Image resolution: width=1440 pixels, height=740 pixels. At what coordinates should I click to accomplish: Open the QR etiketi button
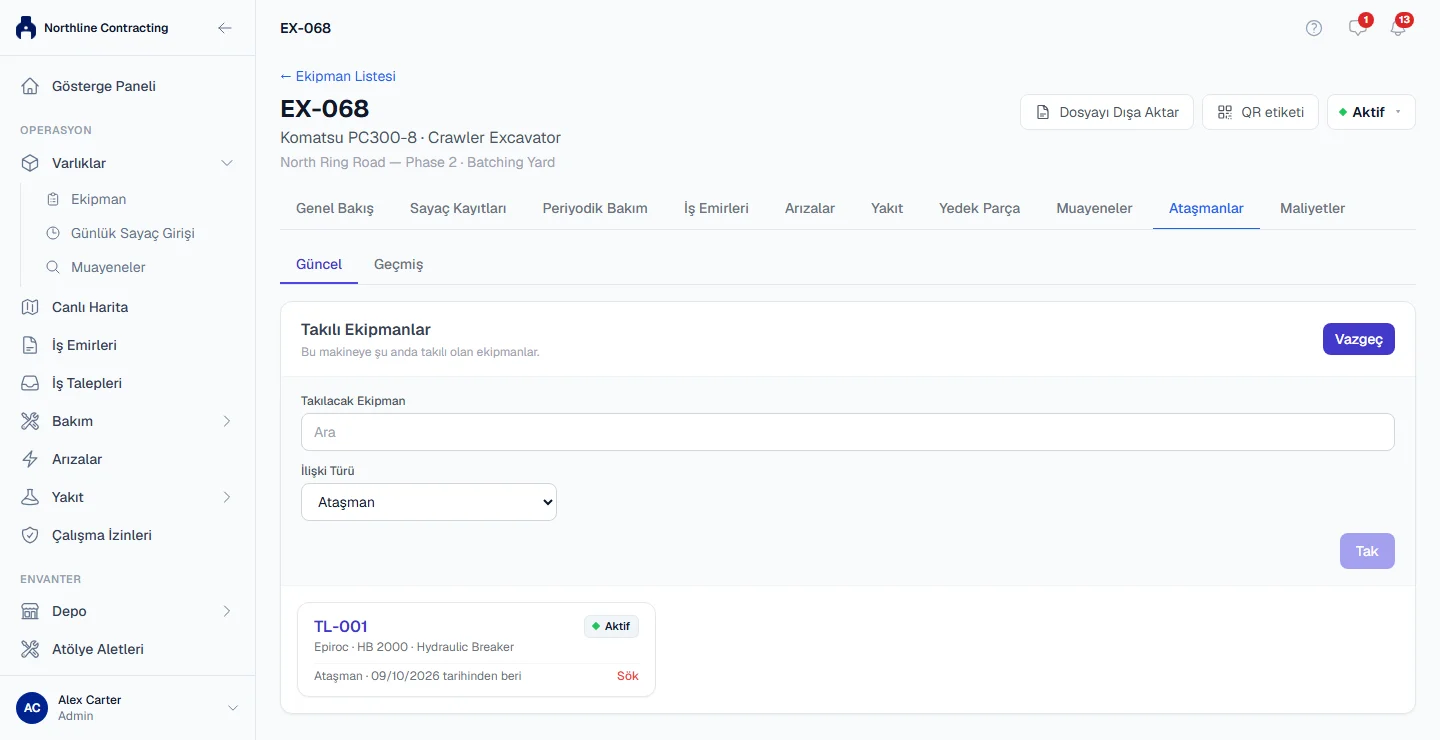1260,112
